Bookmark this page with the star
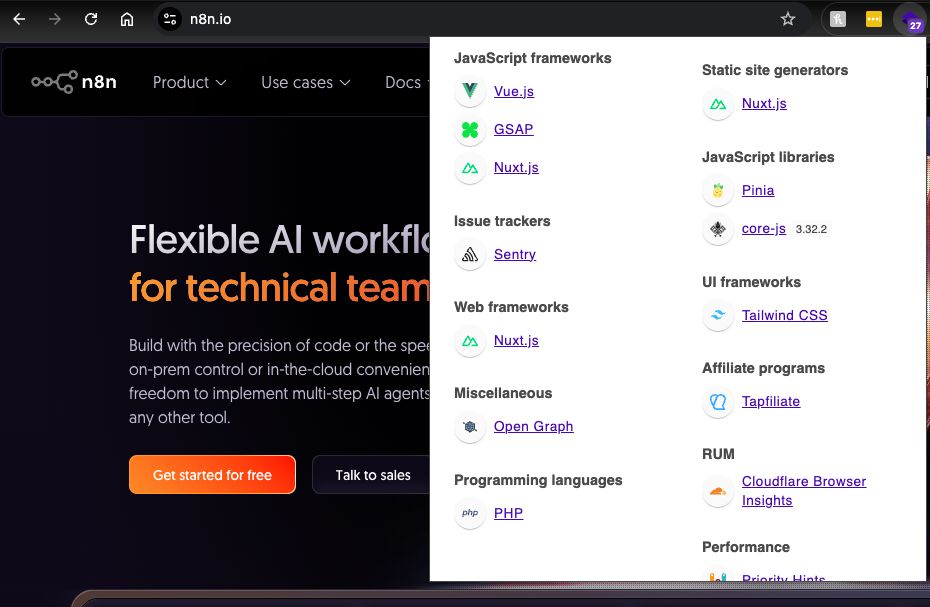Screen dimensions: 930x607 (788, 19)
